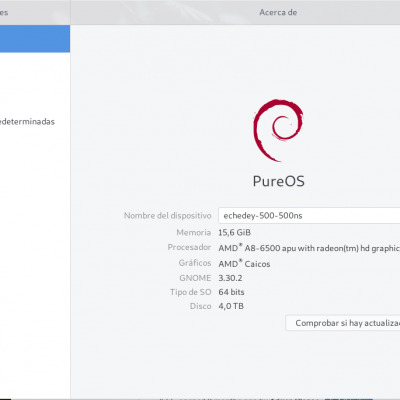Viewport: 400px width, 400px height.
Task: Click the processor value AMD A8-6500 apu
Action: (x=309, y=248)
